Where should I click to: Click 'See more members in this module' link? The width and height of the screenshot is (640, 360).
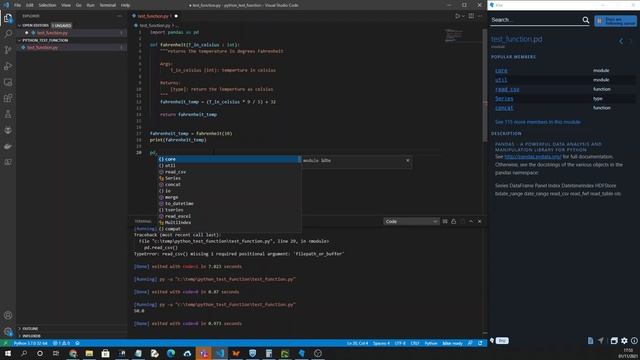538,122
